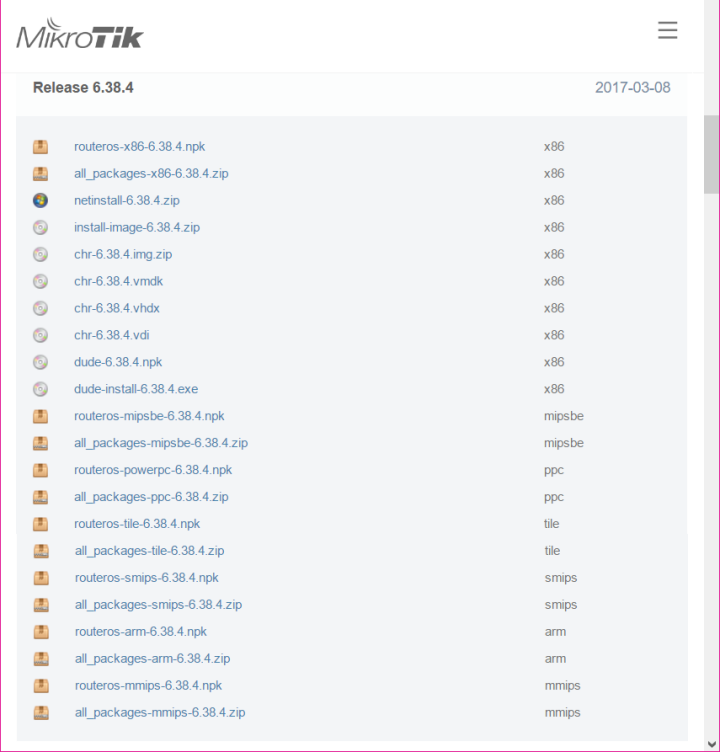Get the chr-6.38.4.img.zip file
Screen dimensions: 720x752
click(123, 254)
